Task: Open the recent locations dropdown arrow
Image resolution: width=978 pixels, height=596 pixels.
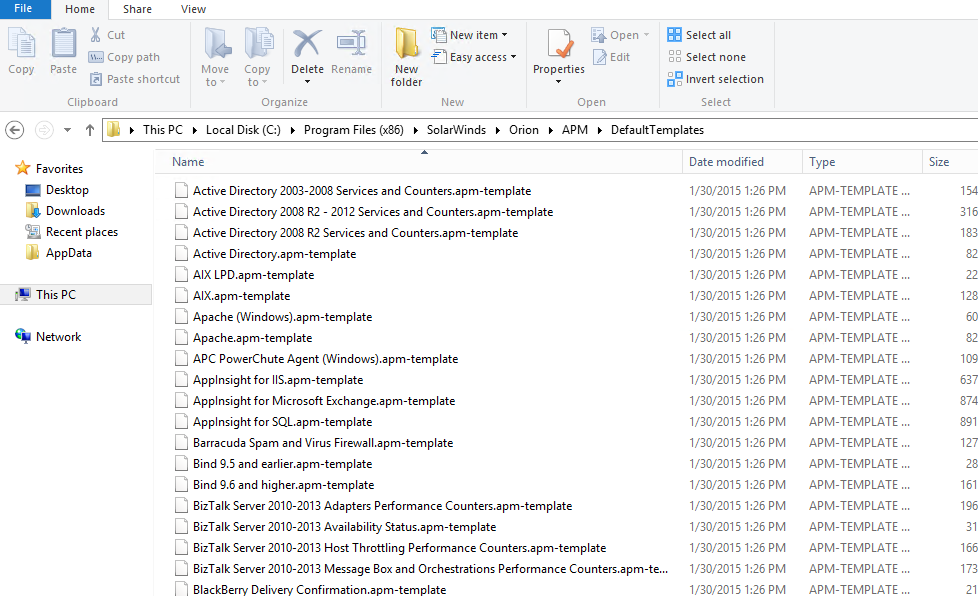Action: click(67, 130)
